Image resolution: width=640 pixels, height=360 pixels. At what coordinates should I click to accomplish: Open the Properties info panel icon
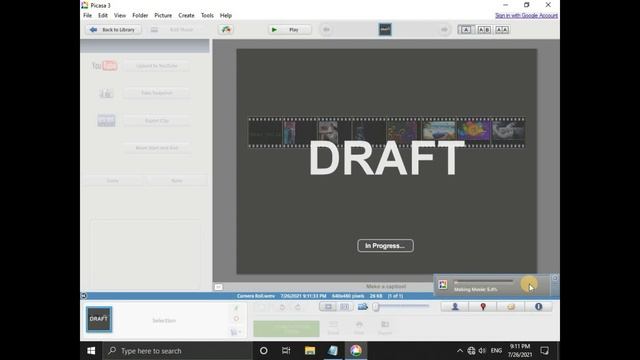click(x=538, y=307)
